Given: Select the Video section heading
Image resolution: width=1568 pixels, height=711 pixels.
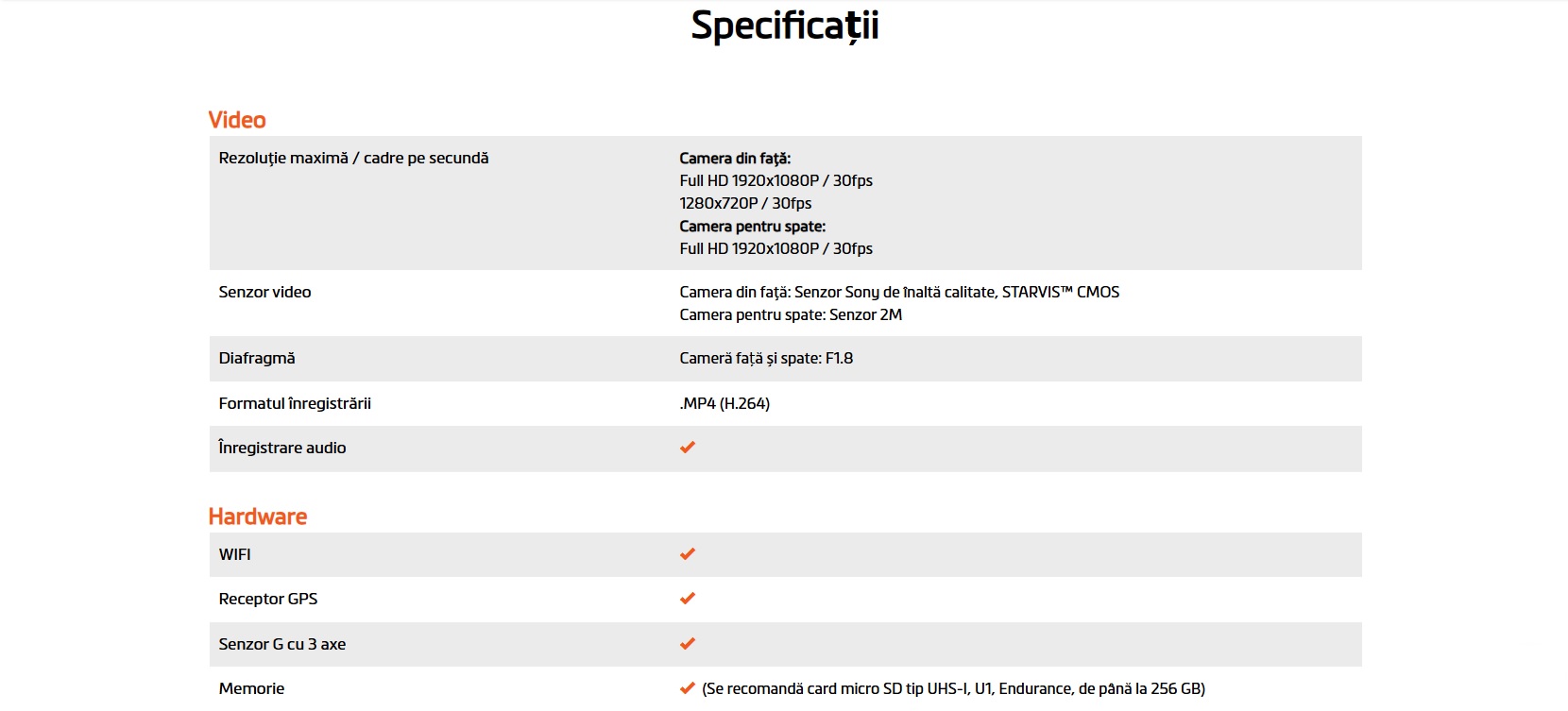Looking at the screenshot, I should pyautogui.click(x=237, y=120).
